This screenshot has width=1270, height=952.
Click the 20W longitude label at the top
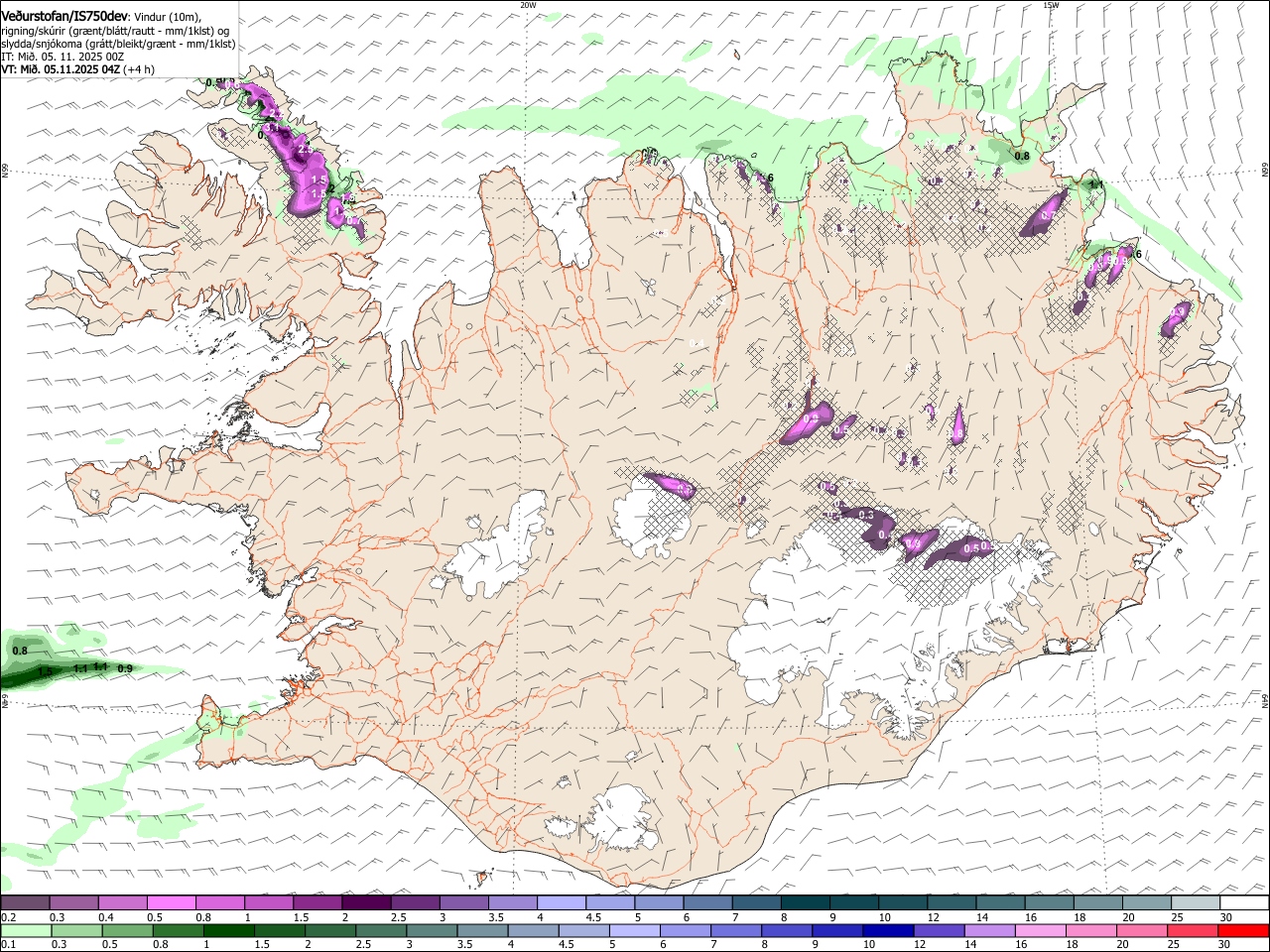pos(528,4)
